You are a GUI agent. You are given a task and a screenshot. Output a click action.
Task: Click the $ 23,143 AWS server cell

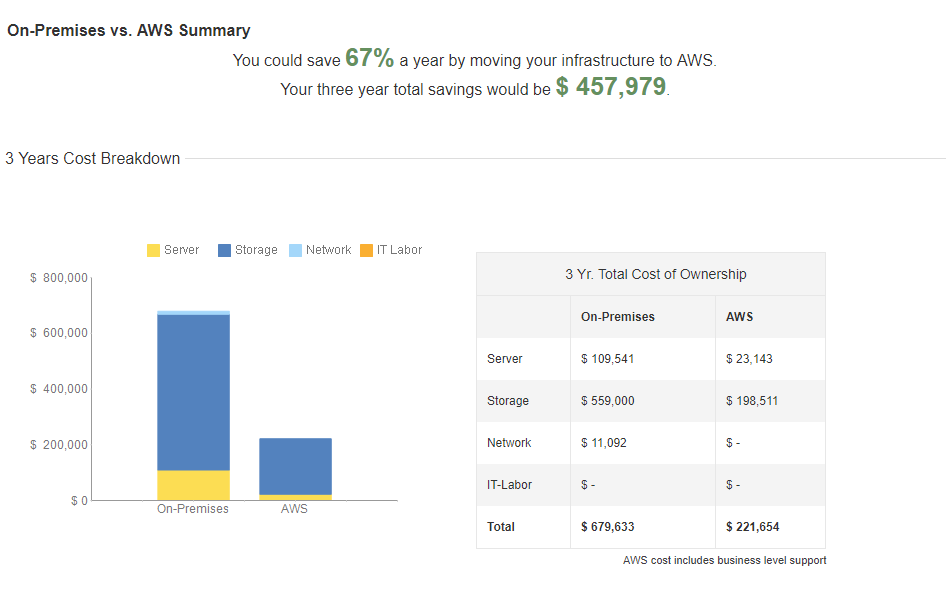[x=749, y=359]
